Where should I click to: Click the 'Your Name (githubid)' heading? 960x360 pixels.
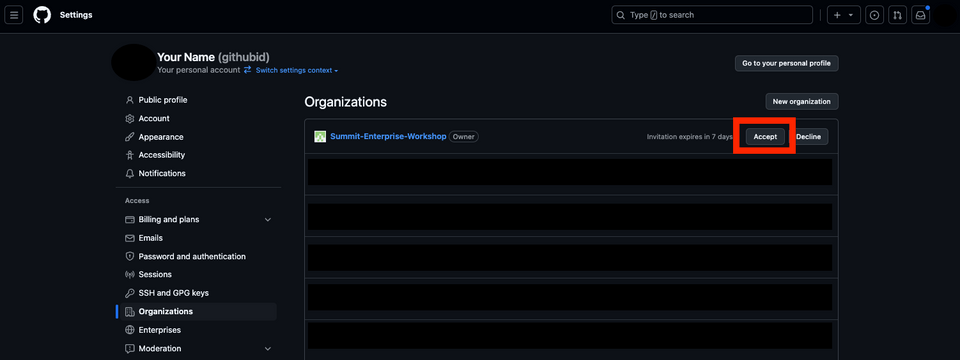pyautogui.click(x=213, y=57)
